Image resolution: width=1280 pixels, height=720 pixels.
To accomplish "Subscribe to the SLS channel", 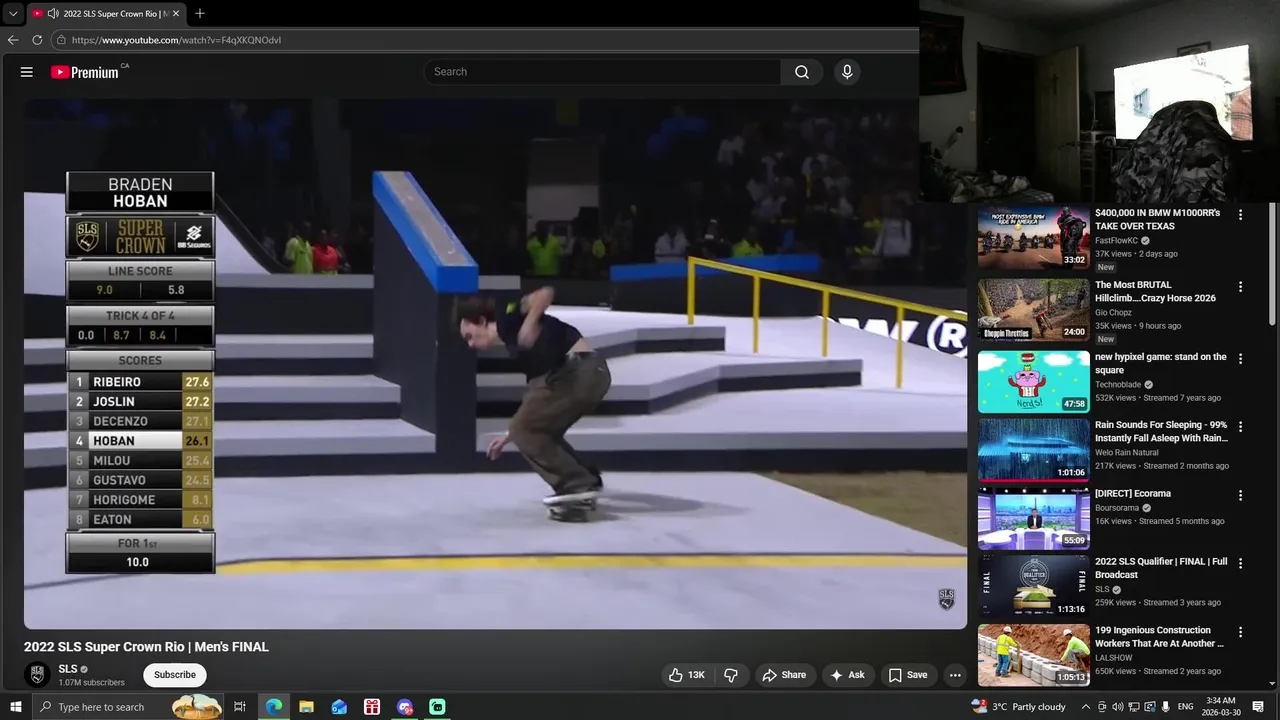I will (x=175, y=675).
